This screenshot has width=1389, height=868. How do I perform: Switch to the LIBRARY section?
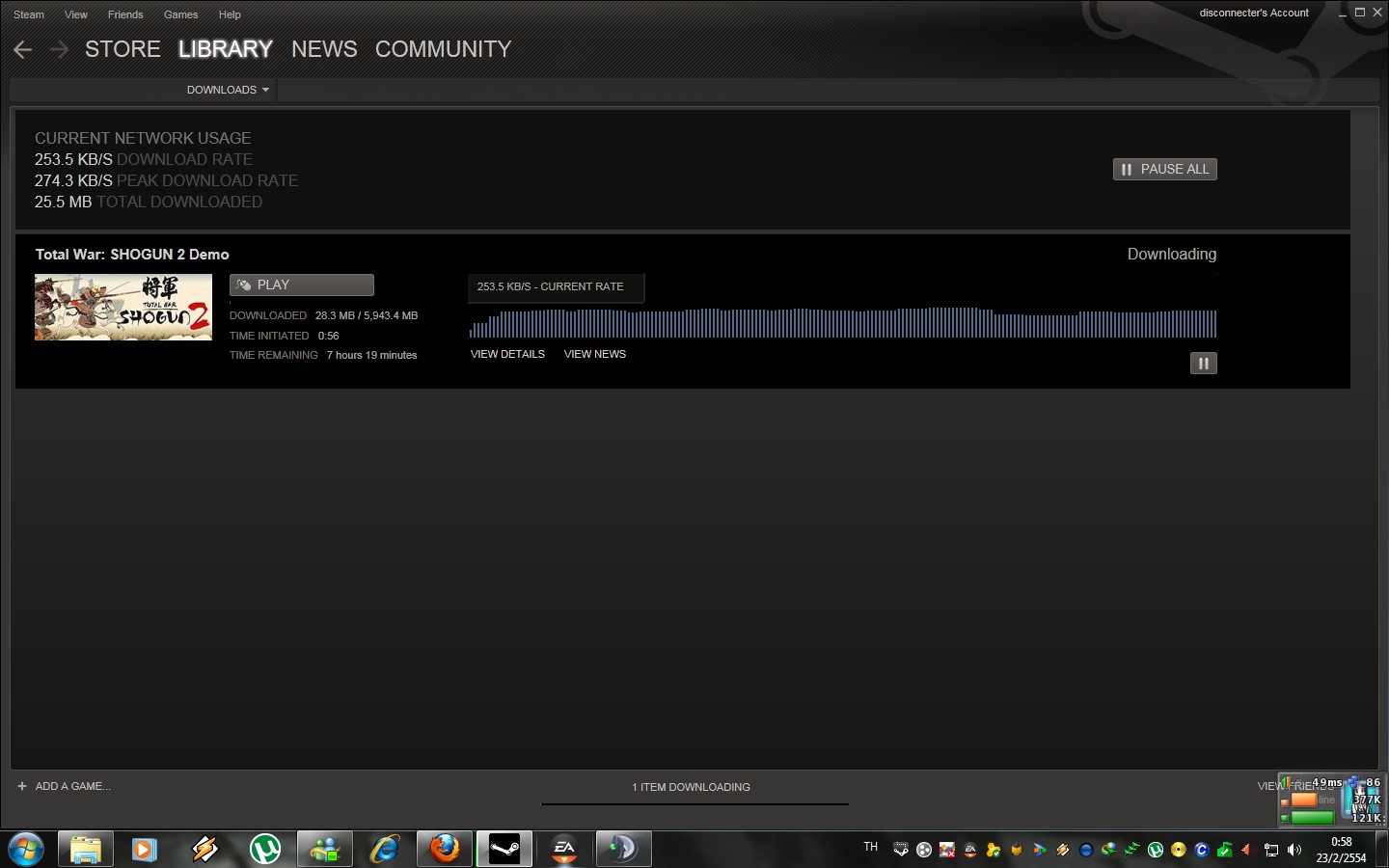226,49
